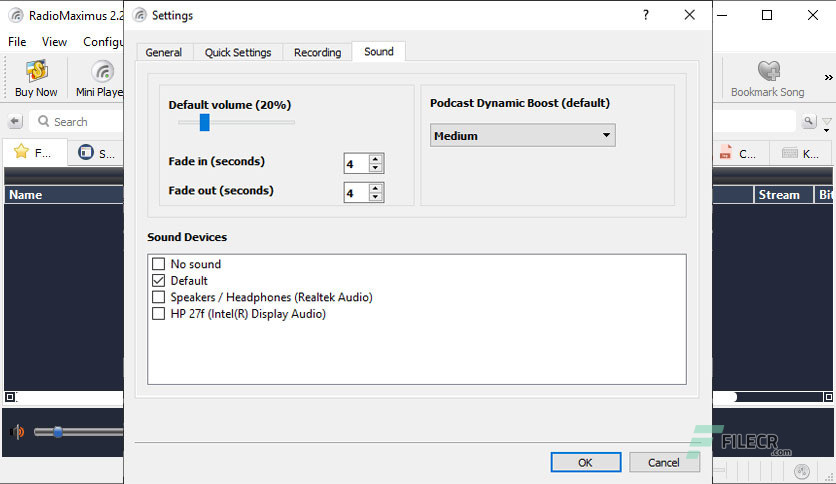Click the Name column header
The height and width of the screenshot is (484, 836).
coord(64,195)
